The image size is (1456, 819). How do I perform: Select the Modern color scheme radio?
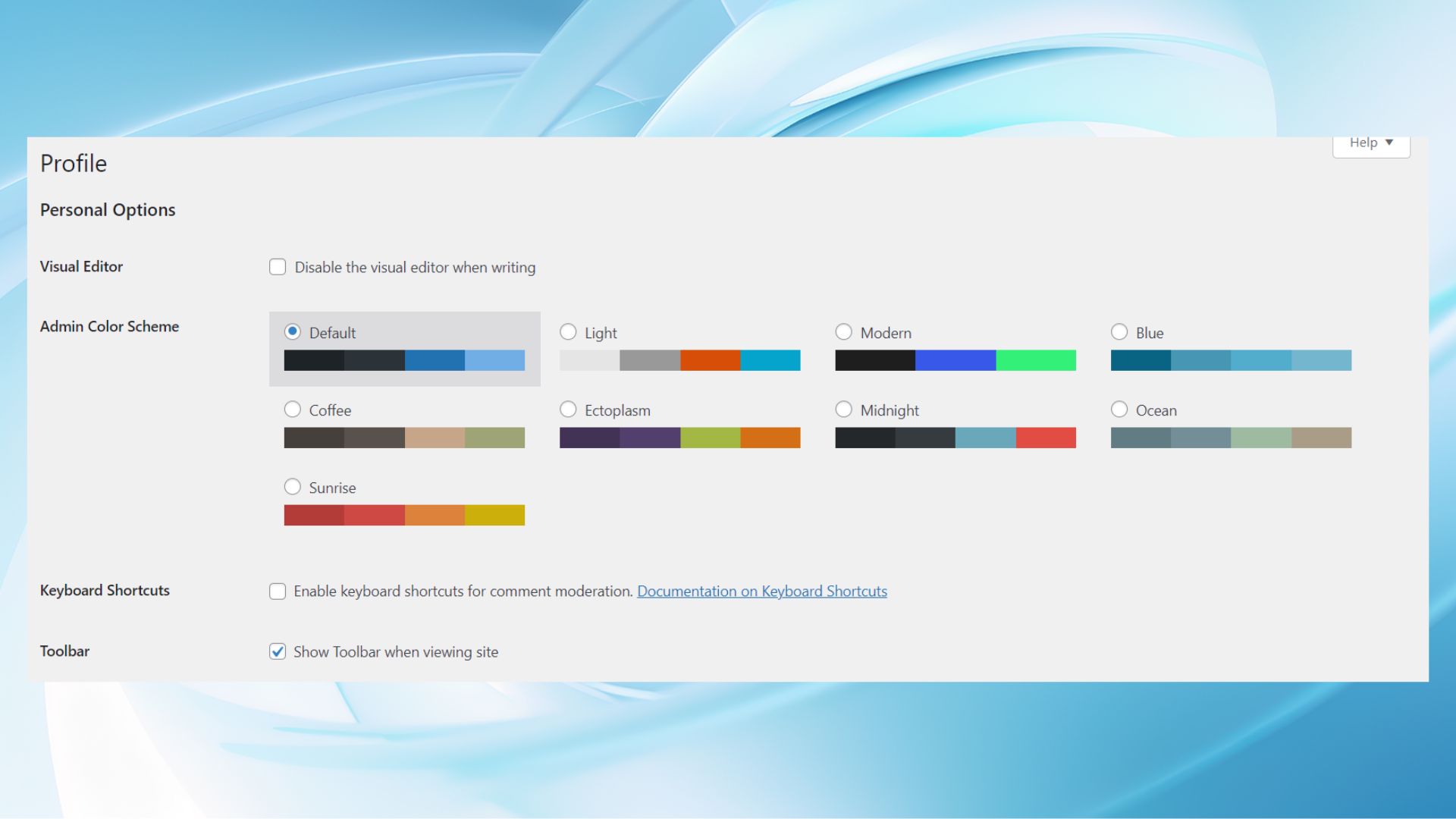(x=843, y=332)
